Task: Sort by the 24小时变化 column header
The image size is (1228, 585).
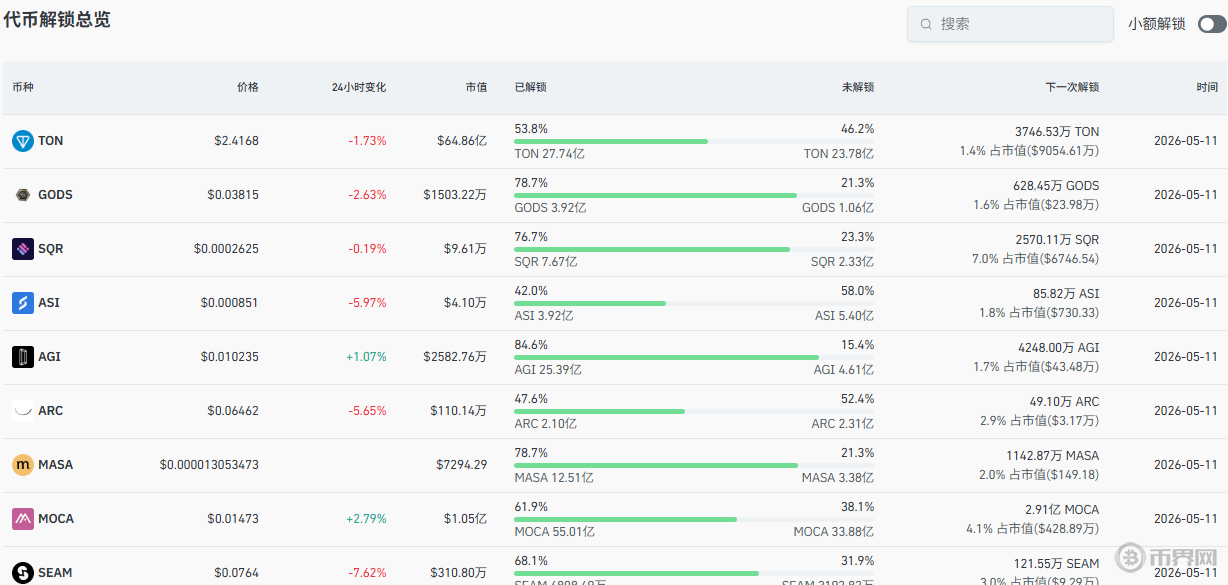Action: pyautogui.click(x=359, y=88)
